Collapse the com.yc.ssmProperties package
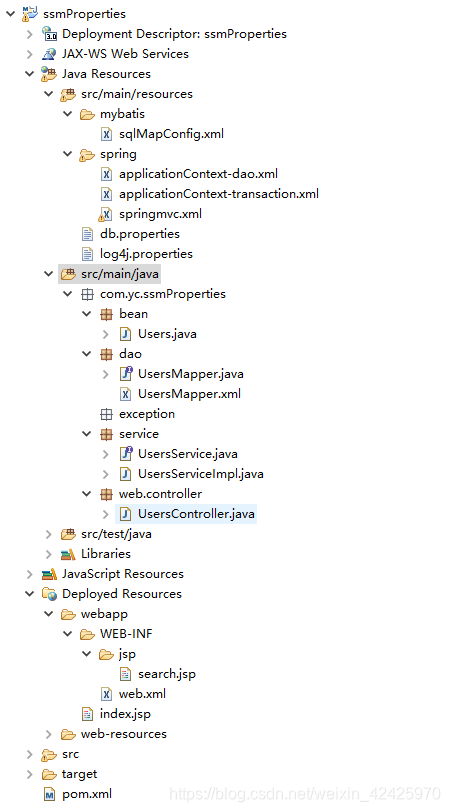Screen dimensions: 450x812 point(68,294)
